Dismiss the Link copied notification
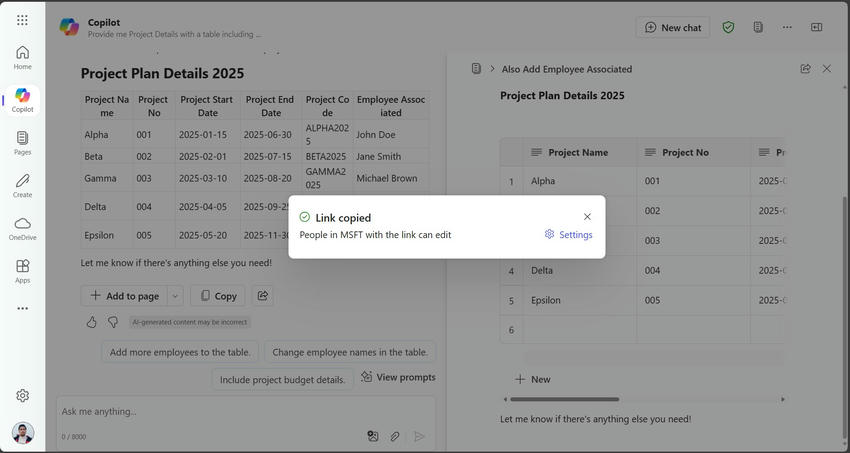 click(587, 217)
